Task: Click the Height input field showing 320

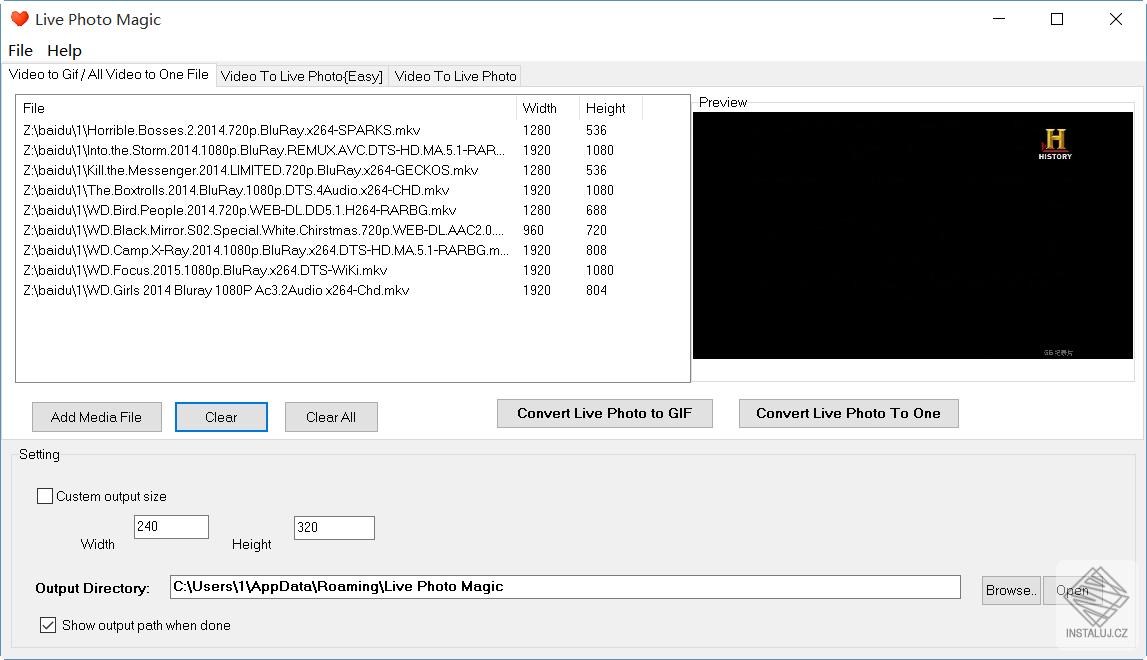Action: click(334, 528)
